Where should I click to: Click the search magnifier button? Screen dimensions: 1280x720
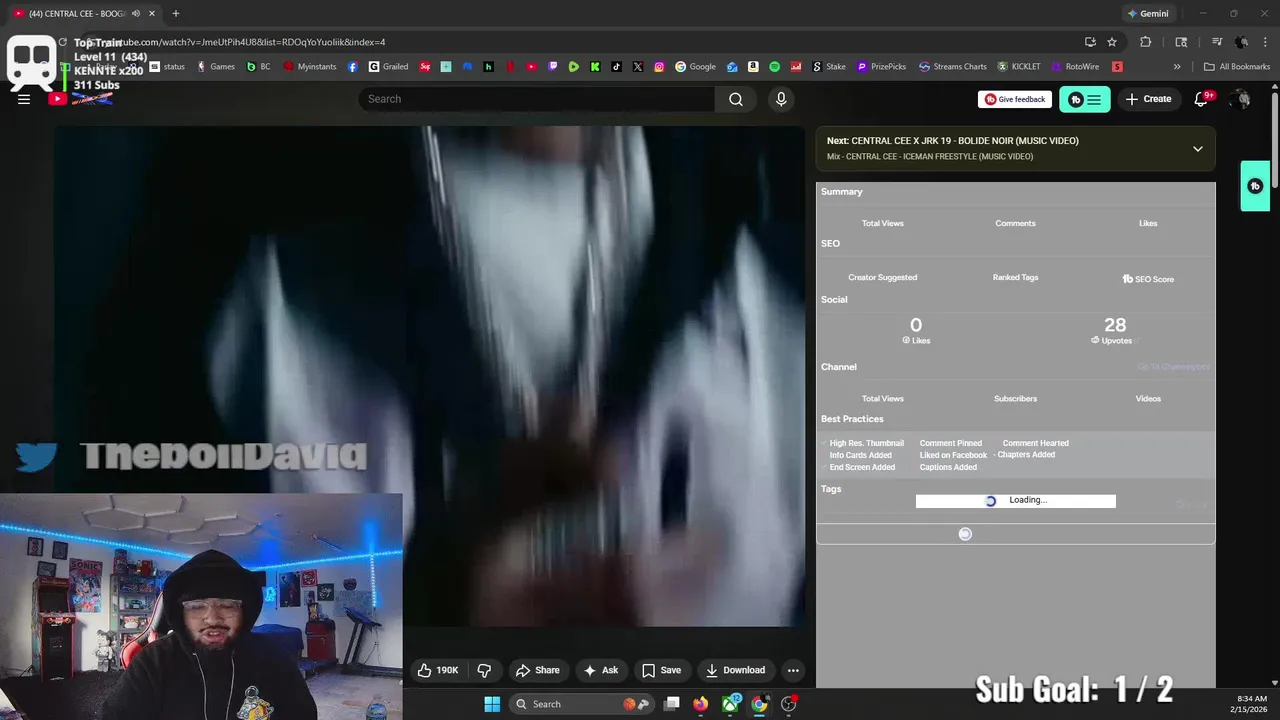pos(736,99)
